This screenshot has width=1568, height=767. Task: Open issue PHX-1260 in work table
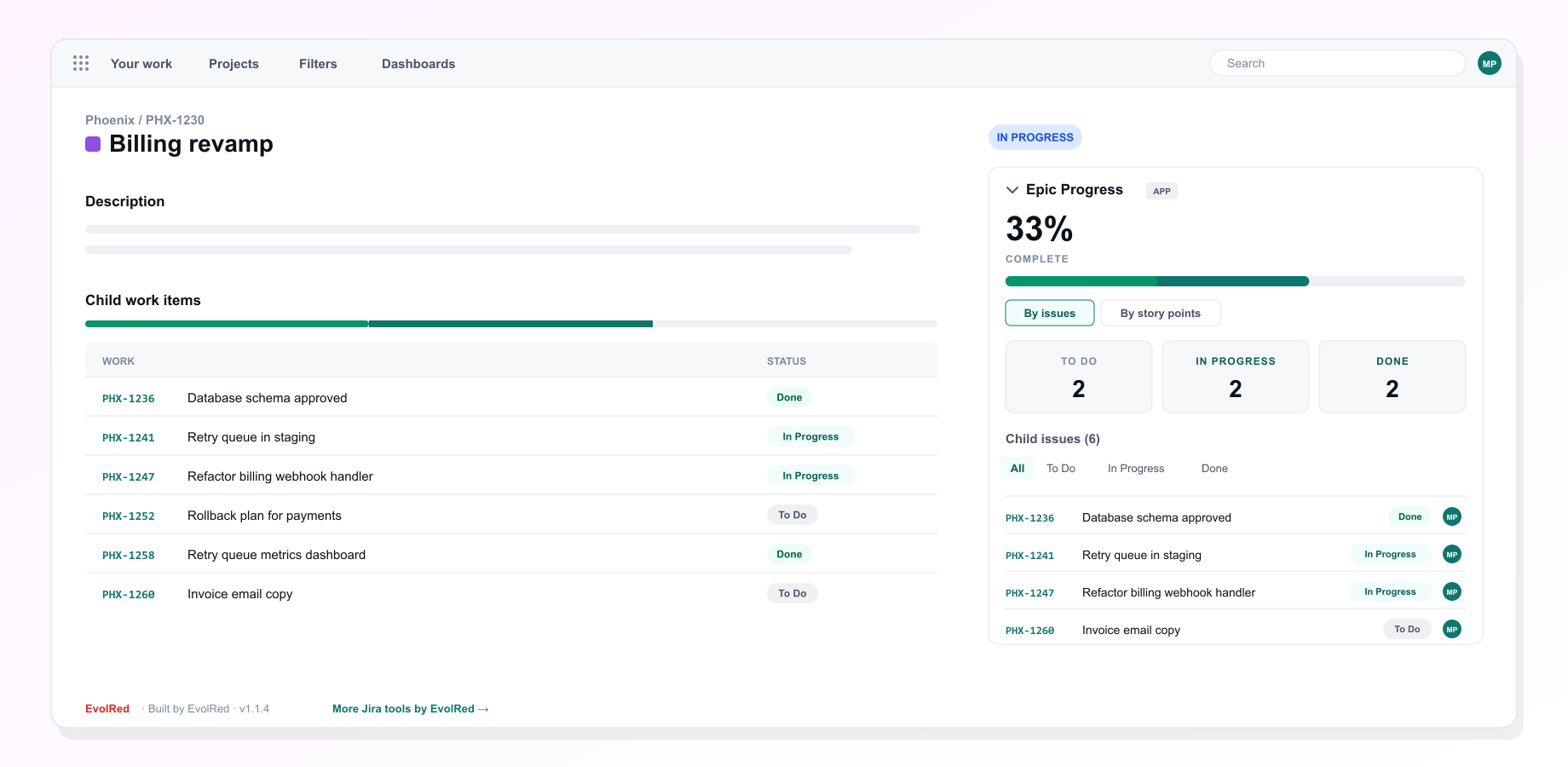[129, 594]
